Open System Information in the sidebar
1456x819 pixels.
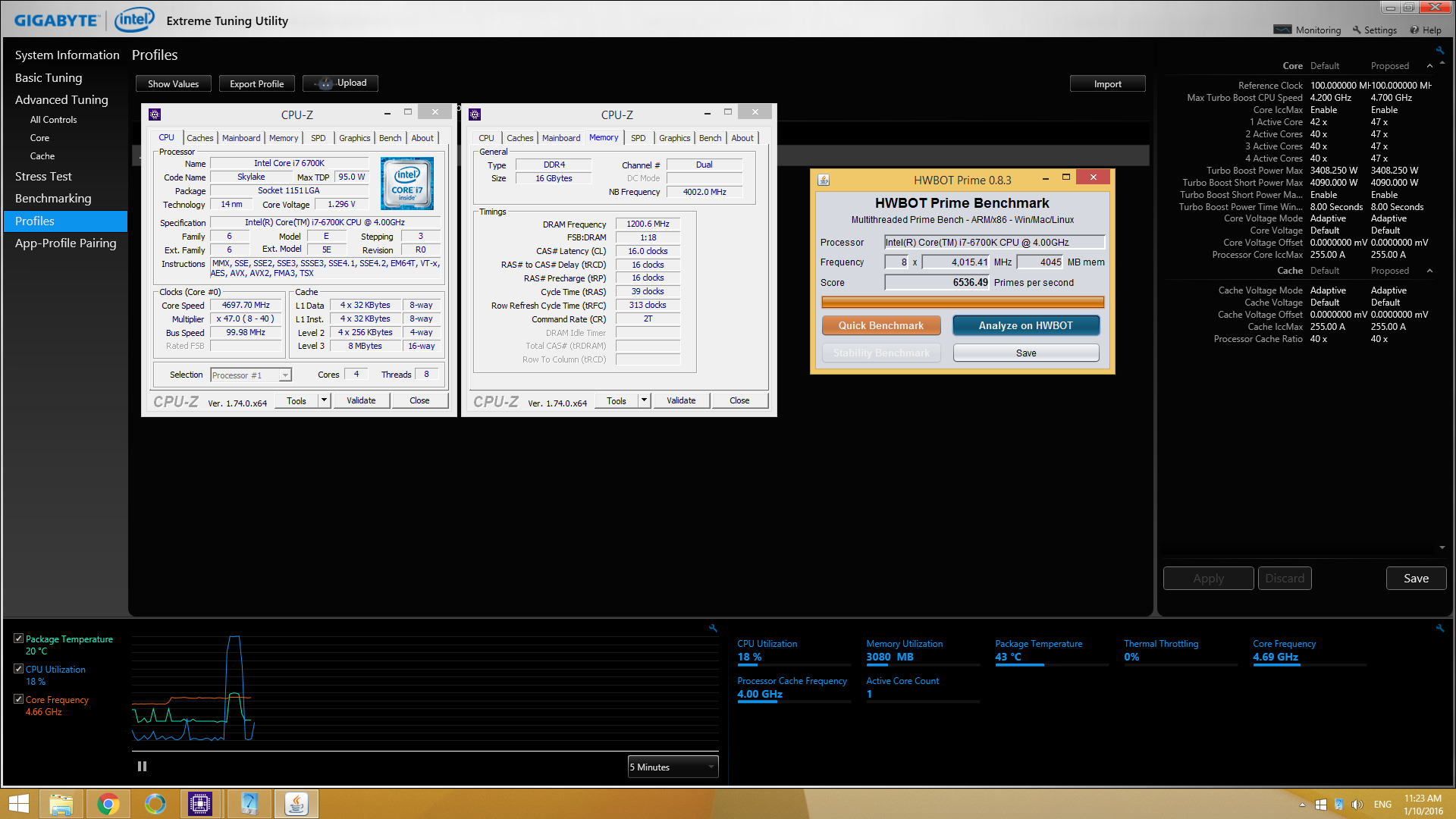67,55
